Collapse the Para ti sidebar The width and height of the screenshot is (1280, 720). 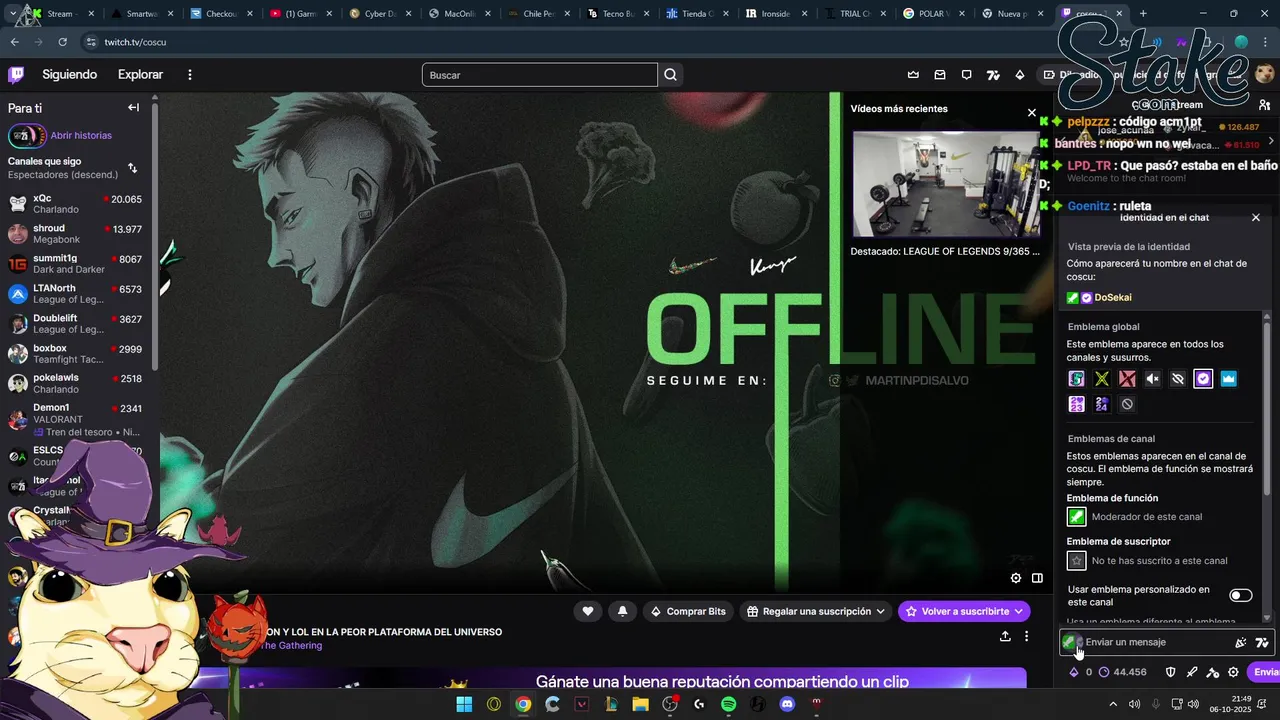click(133, 108)
